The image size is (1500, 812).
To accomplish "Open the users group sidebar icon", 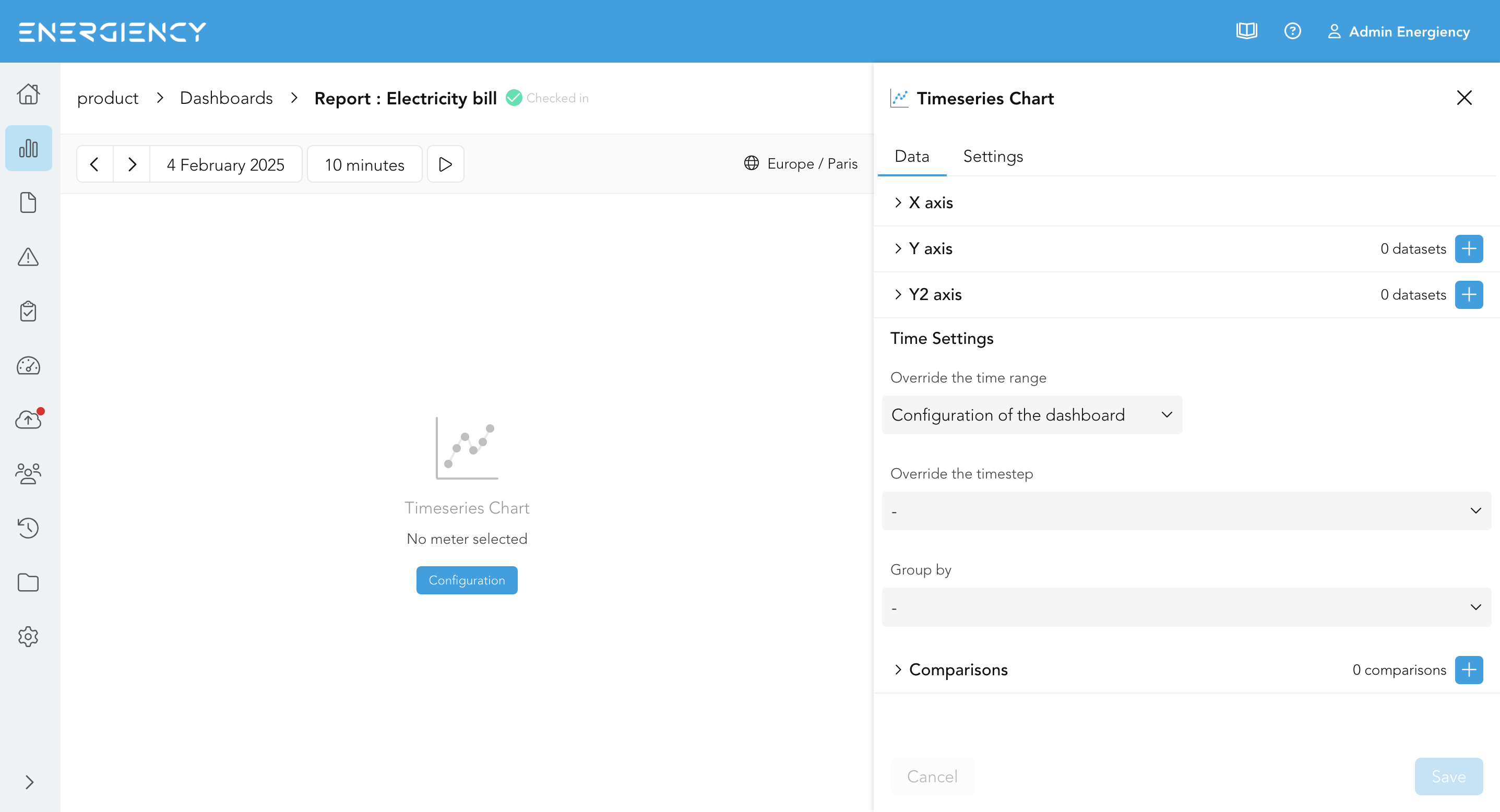I will (x=28, y=473).
